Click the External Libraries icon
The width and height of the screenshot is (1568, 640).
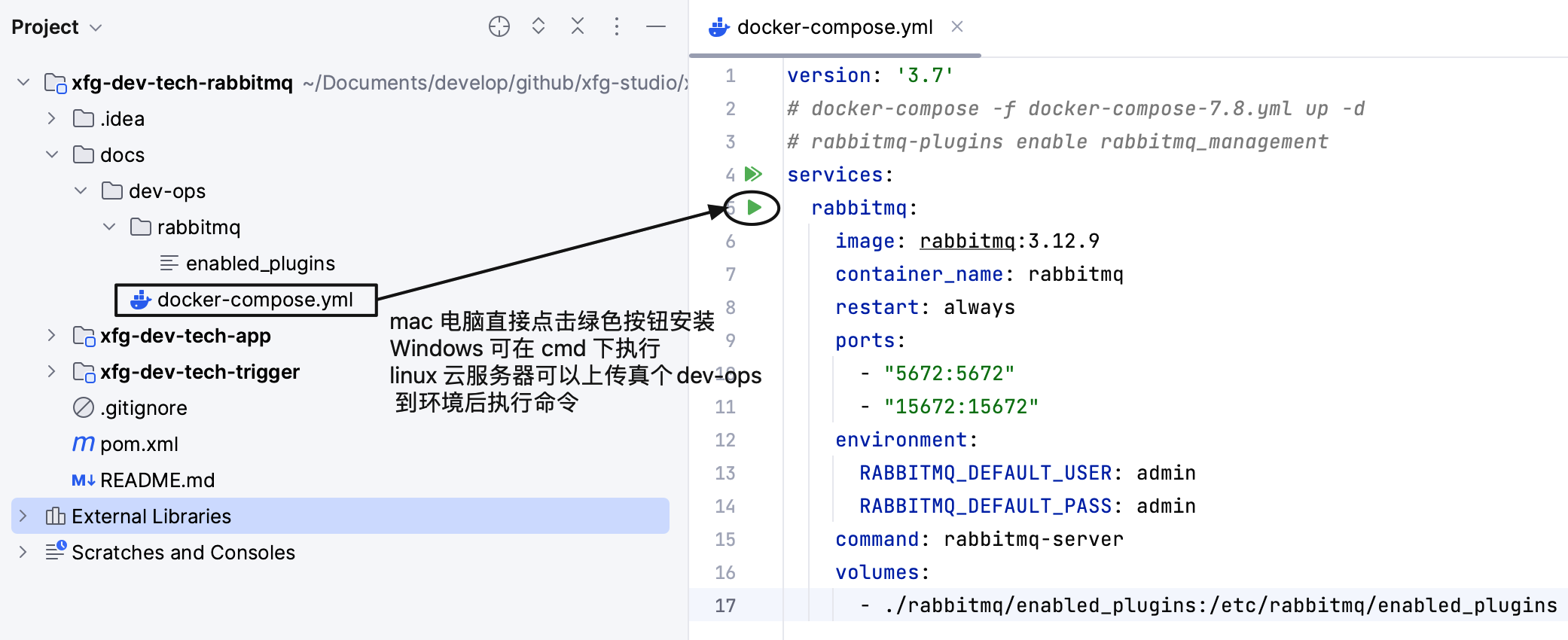click(56, 516)
